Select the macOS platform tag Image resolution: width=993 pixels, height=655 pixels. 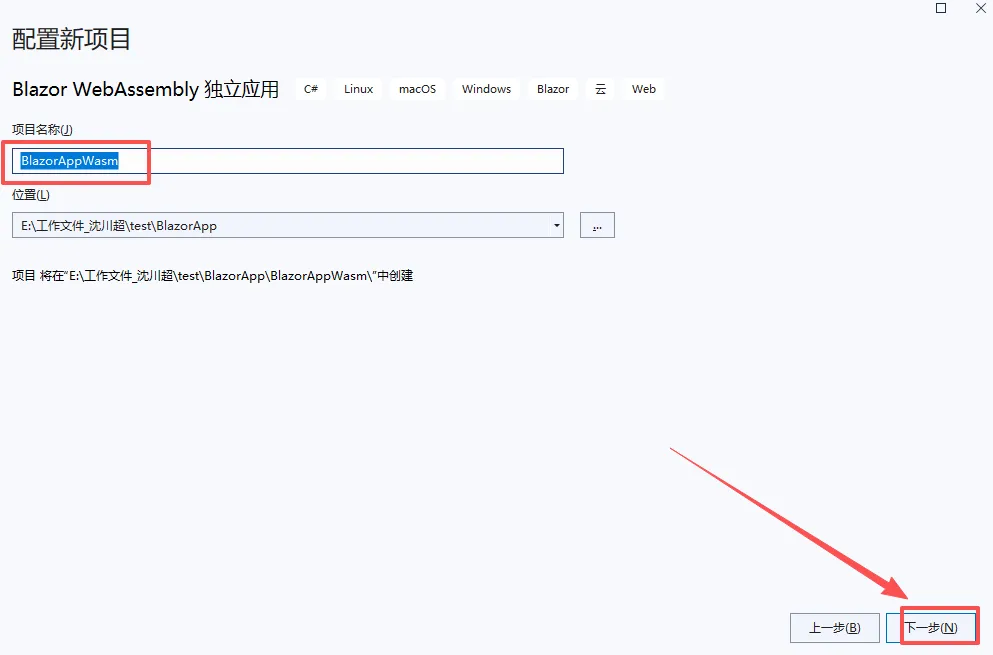417,89
